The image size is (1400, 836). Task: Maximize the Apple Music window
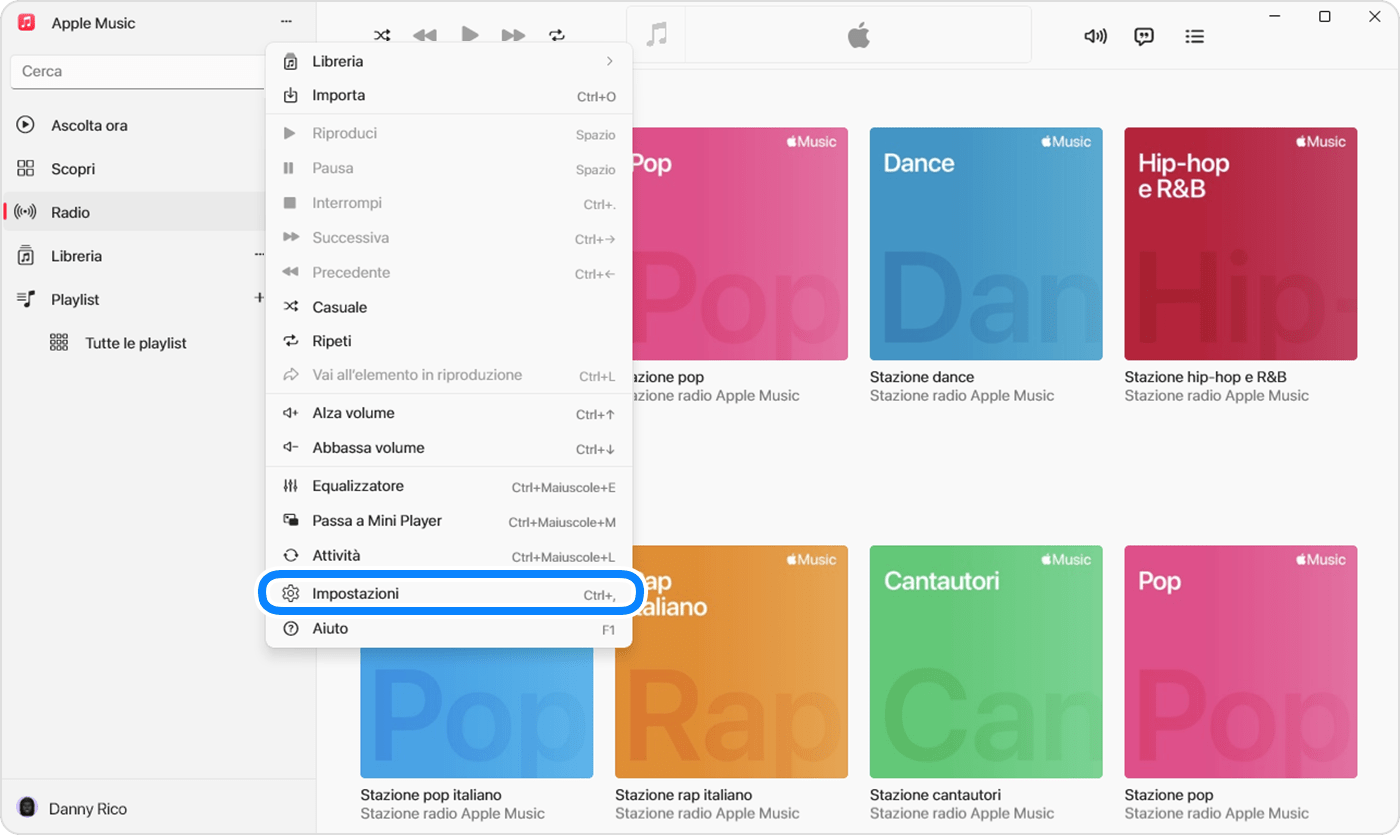(x=1325, y=16)
